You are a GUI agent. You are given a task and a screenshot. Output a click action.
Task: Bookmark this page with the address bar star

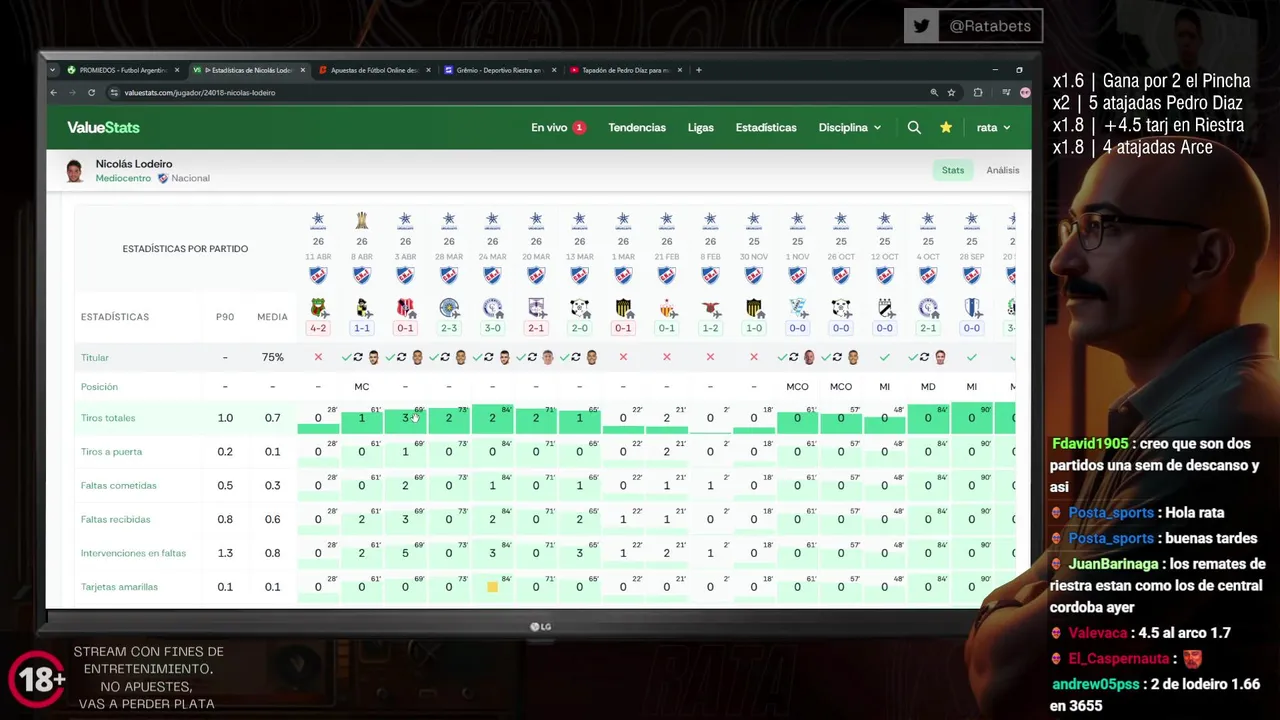tap(951, 92)
